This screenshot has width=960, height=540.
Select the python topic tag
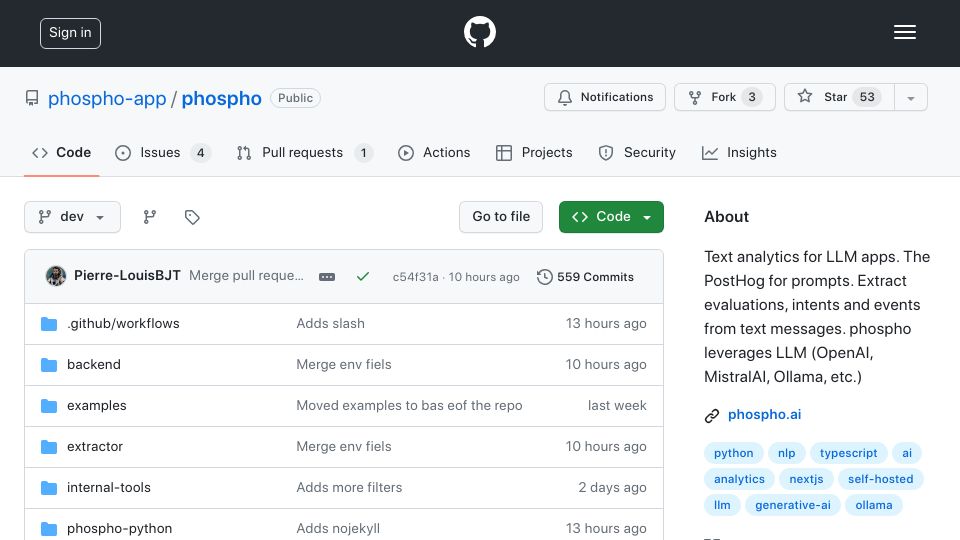pyautogui.click(x=733, y=453)
